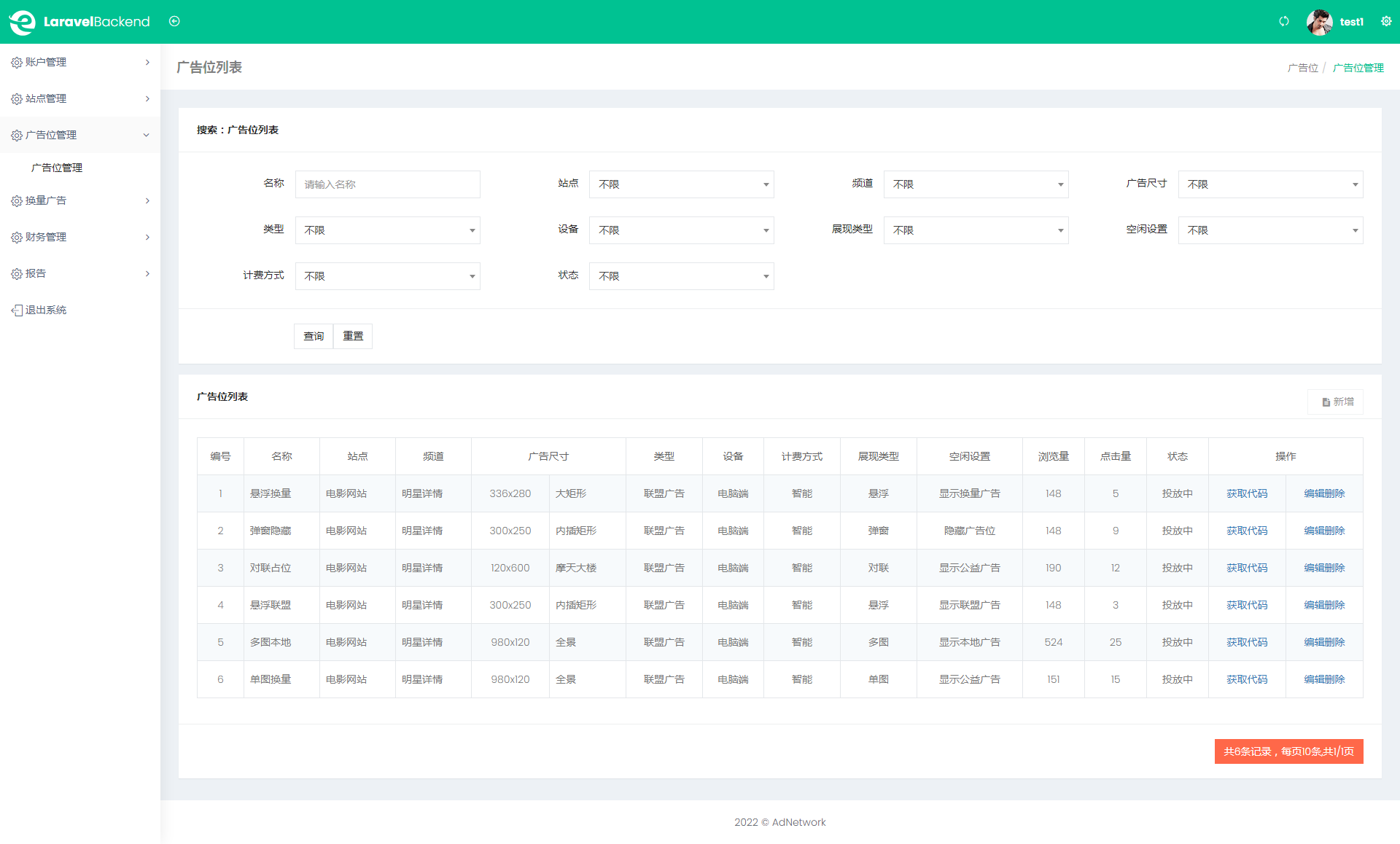Click the refresh icon in header
Viewport: 1400px width, 844px height.
[x=1283, y=21]
